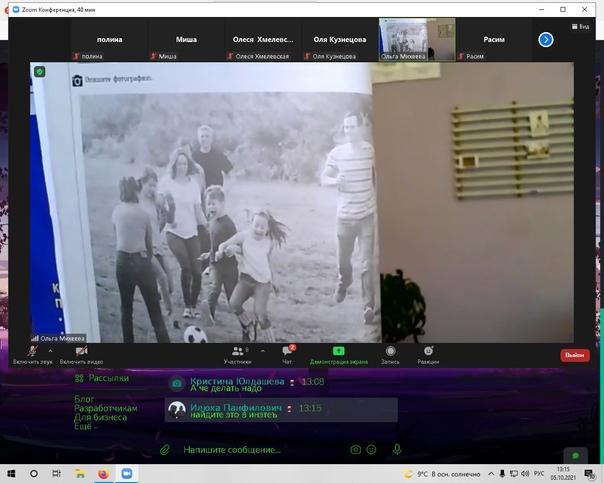Start screen sharing with green button
This screenshot has width=604, height=483.
pyautogui.click(x=339, y=355)
